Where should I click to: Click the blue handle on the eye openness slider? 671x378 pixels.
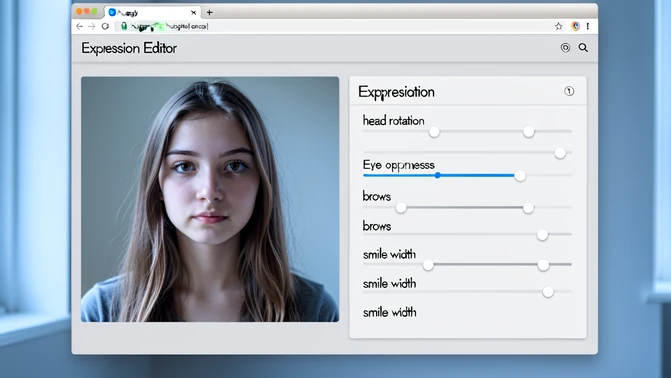point(437,176)
